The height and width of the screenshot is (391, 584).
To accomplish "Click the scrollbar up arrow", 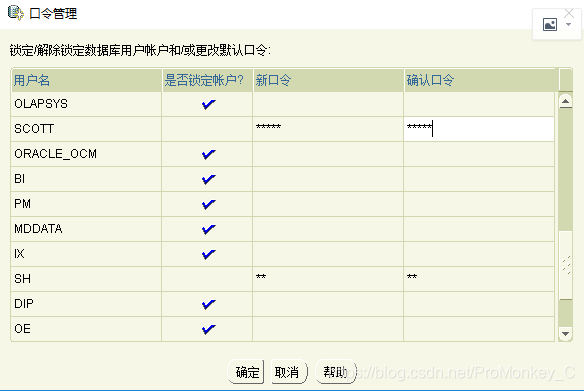I will pyautogui.click(x=565, y=101).
